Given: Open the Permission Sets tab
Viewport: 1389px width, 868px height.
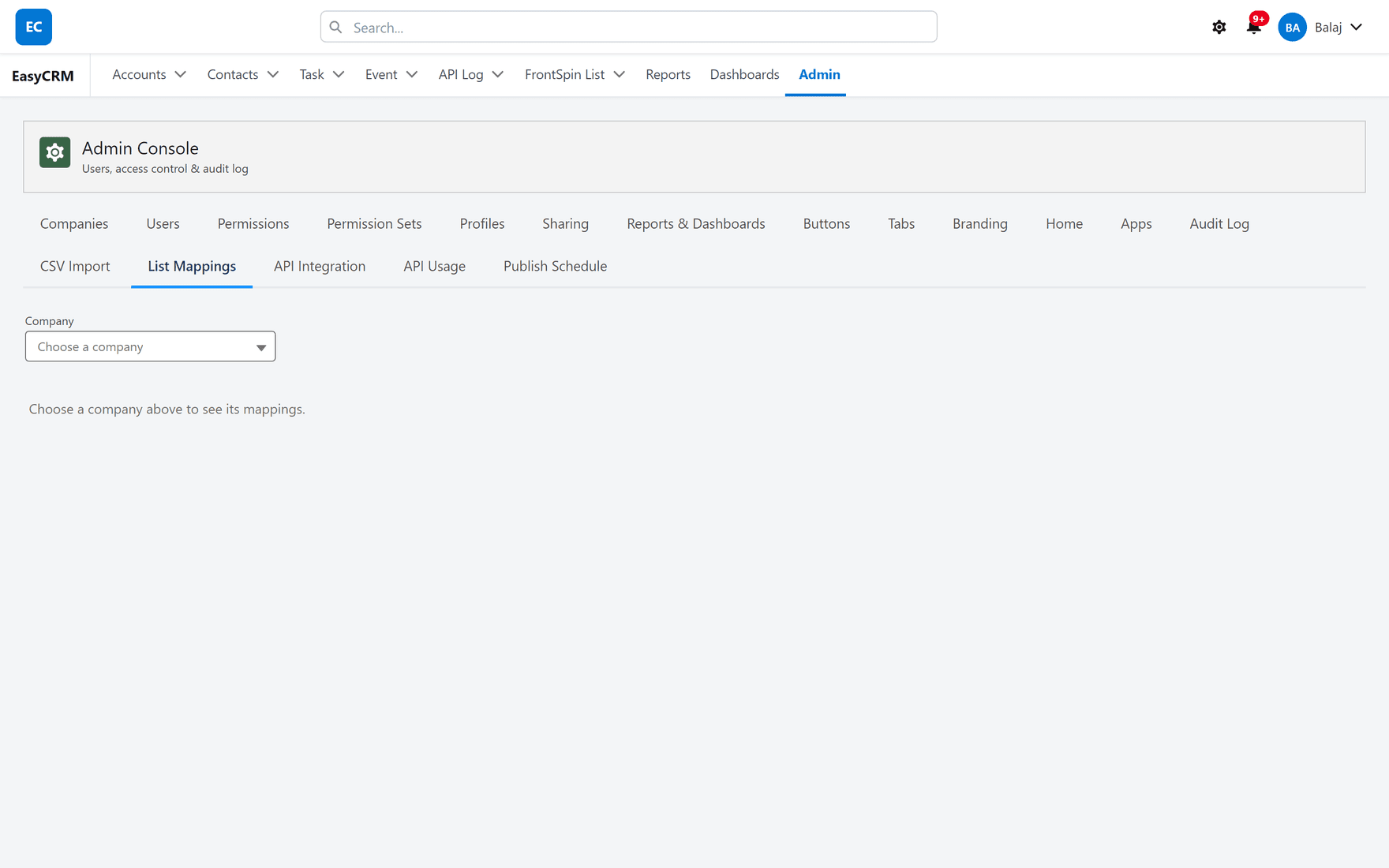Looking at the screenshot, I should (374, 223).
